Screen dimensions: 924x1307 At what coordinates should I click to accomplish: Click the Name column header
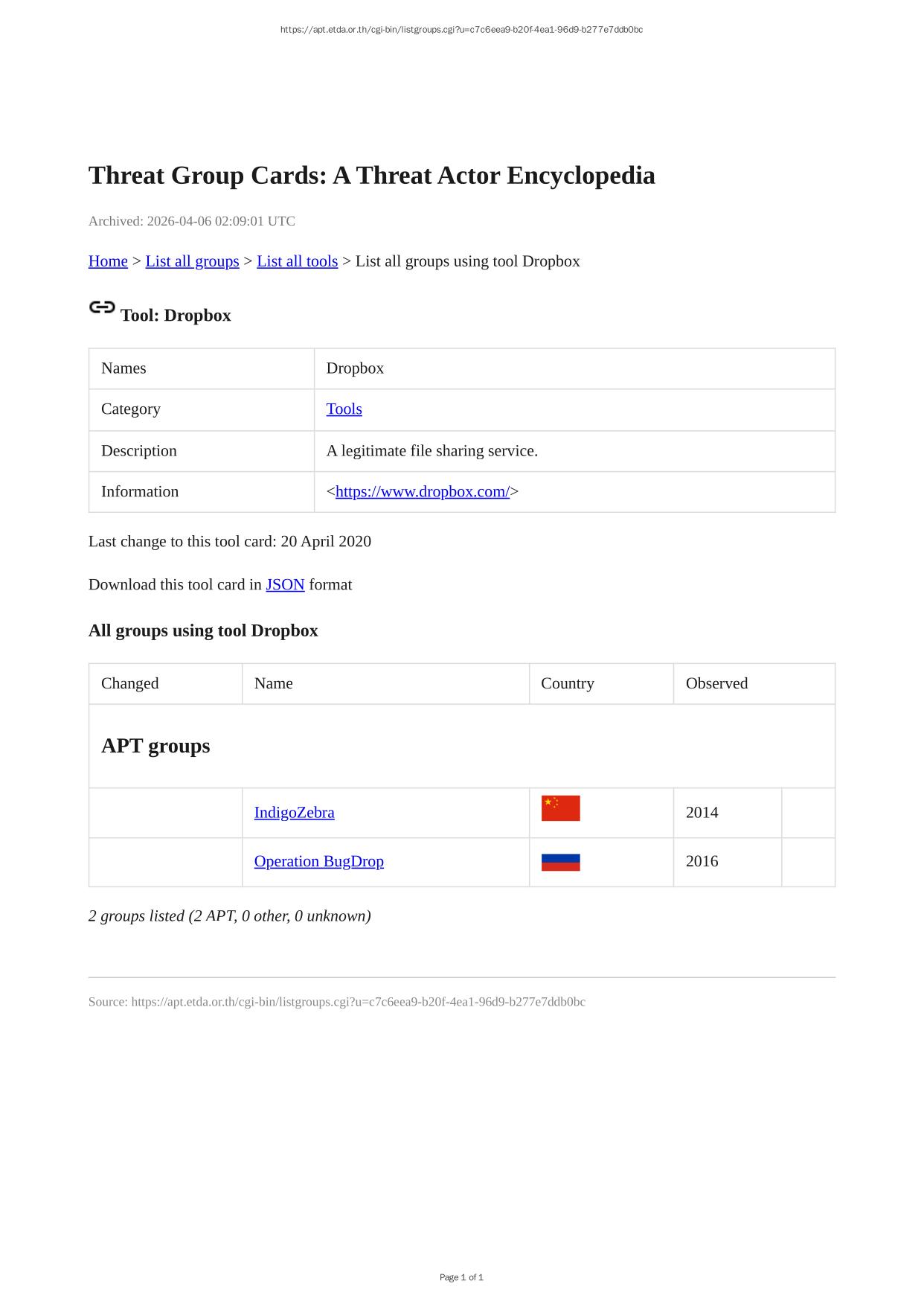[273, 683]
